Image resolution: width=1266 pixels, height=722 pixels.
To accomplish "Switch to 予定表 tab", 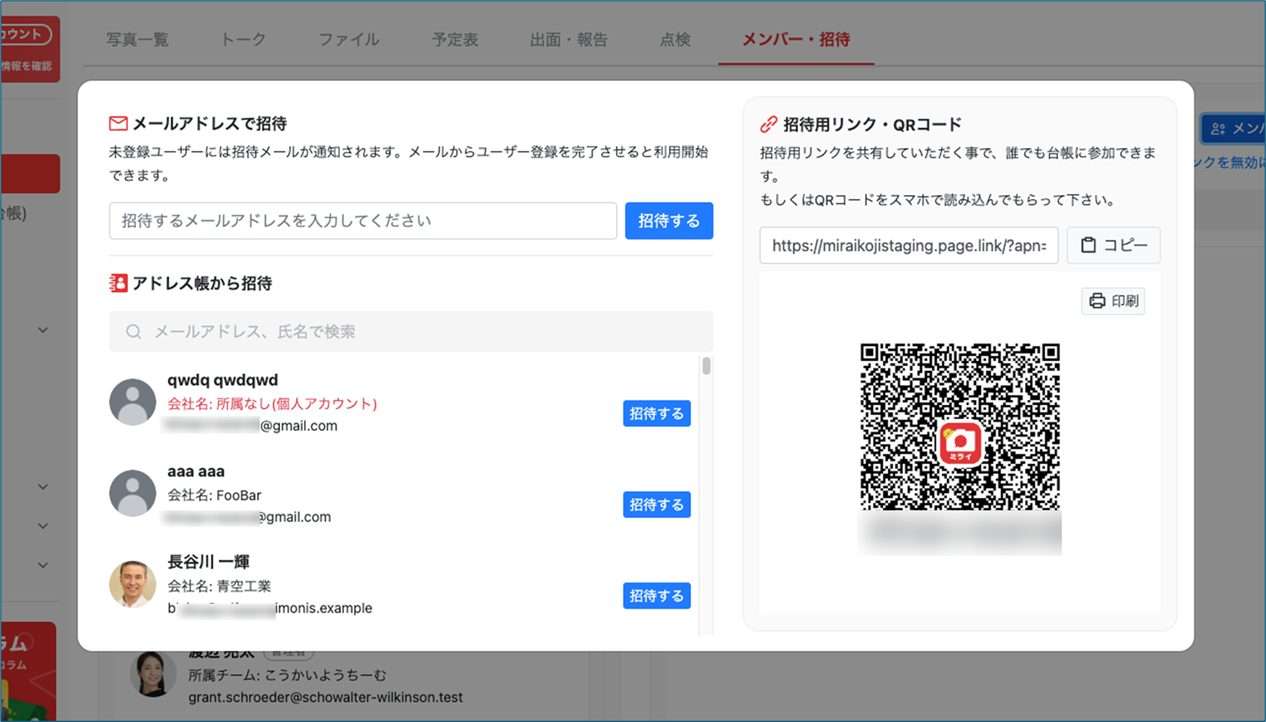I will pos(455,40).
